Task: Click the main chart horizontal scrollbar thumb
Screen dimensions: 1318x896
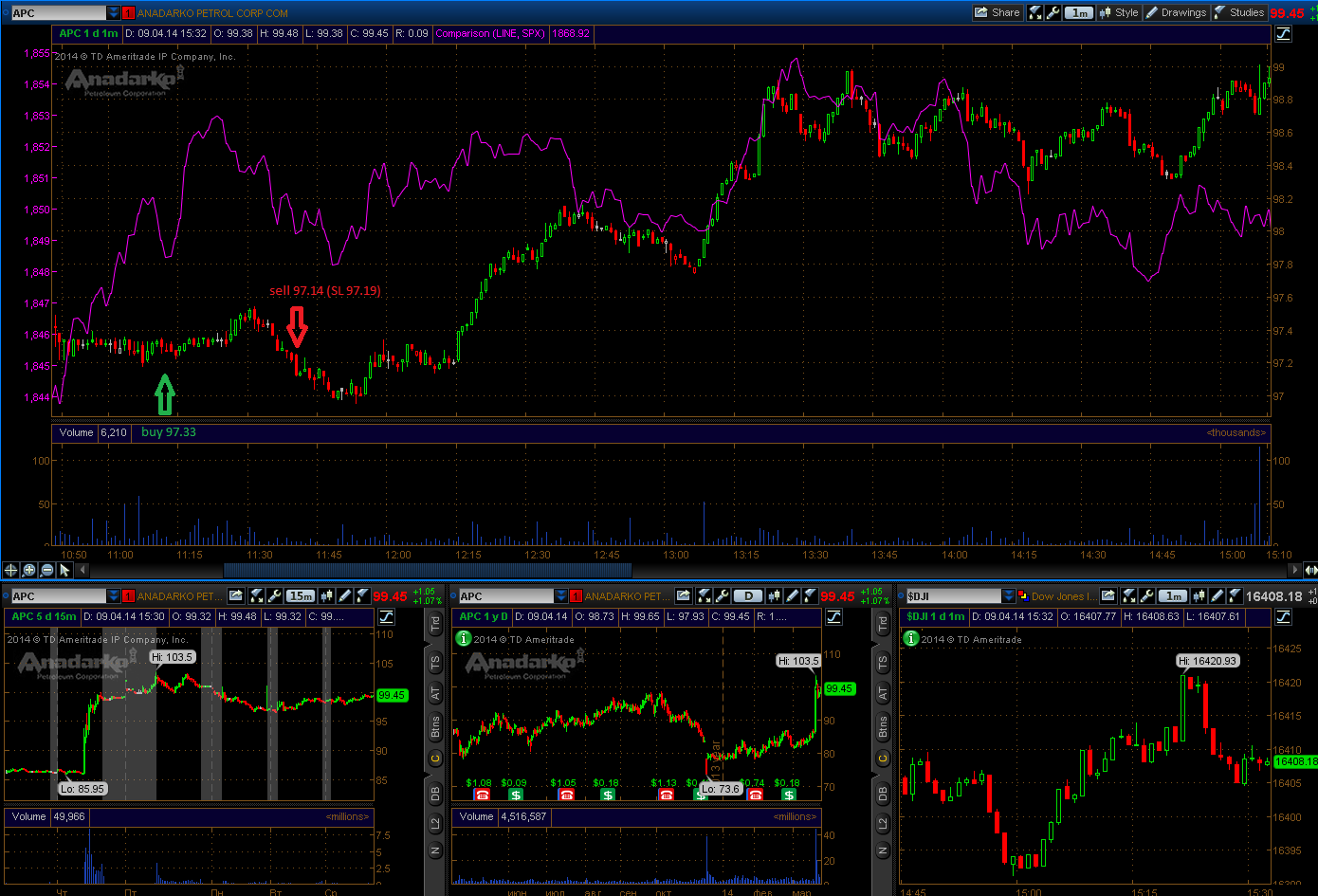Action: coord(427,570)
